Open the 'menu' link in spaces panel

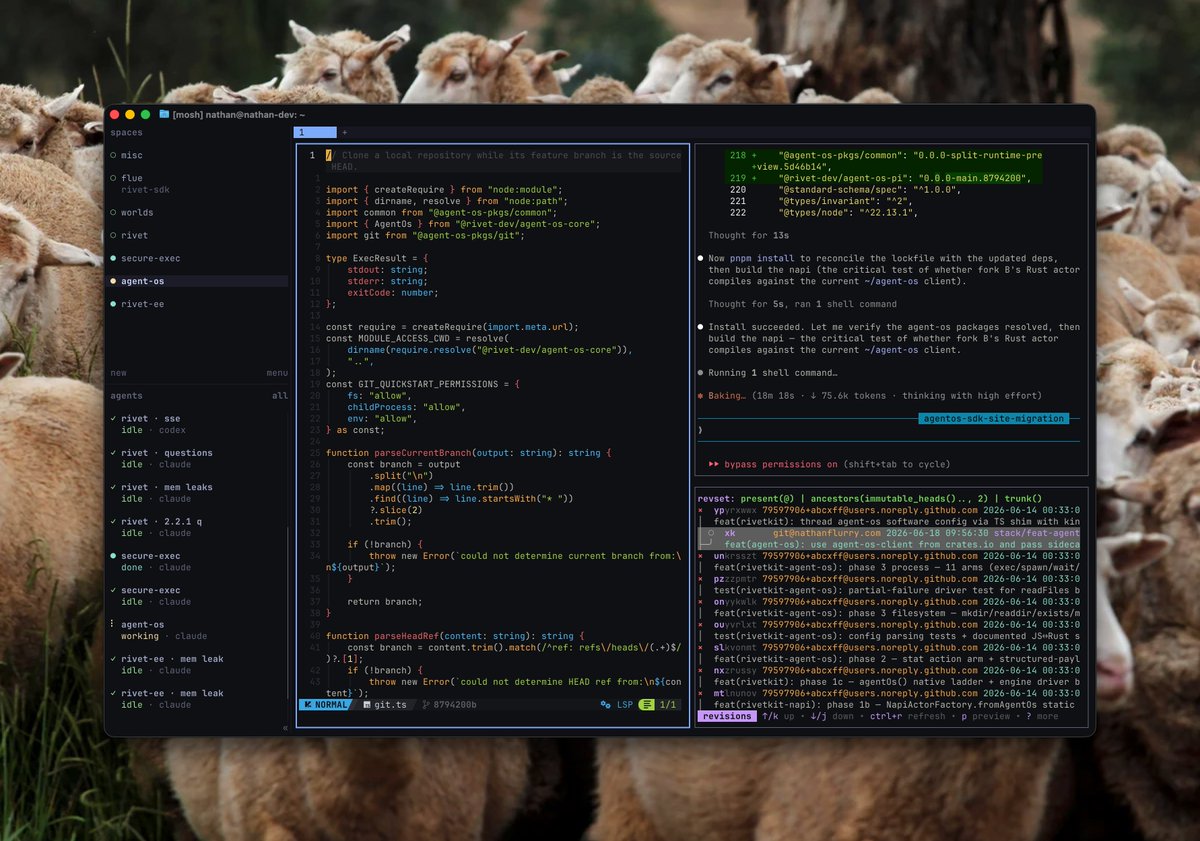277,373
